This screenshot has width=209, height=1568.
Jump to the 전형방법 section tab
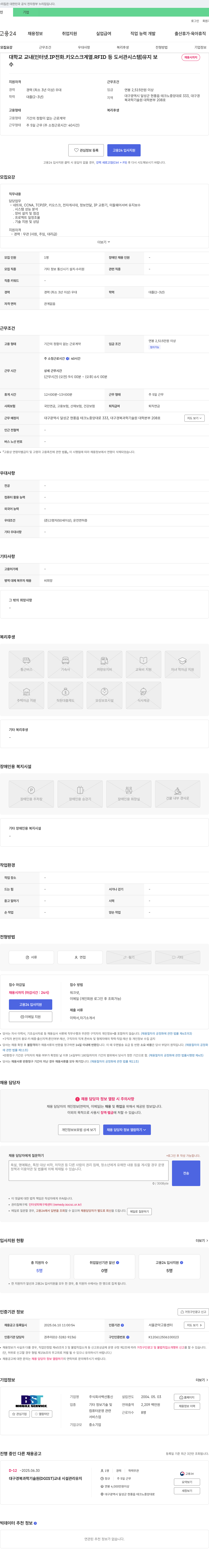point(162,48)
